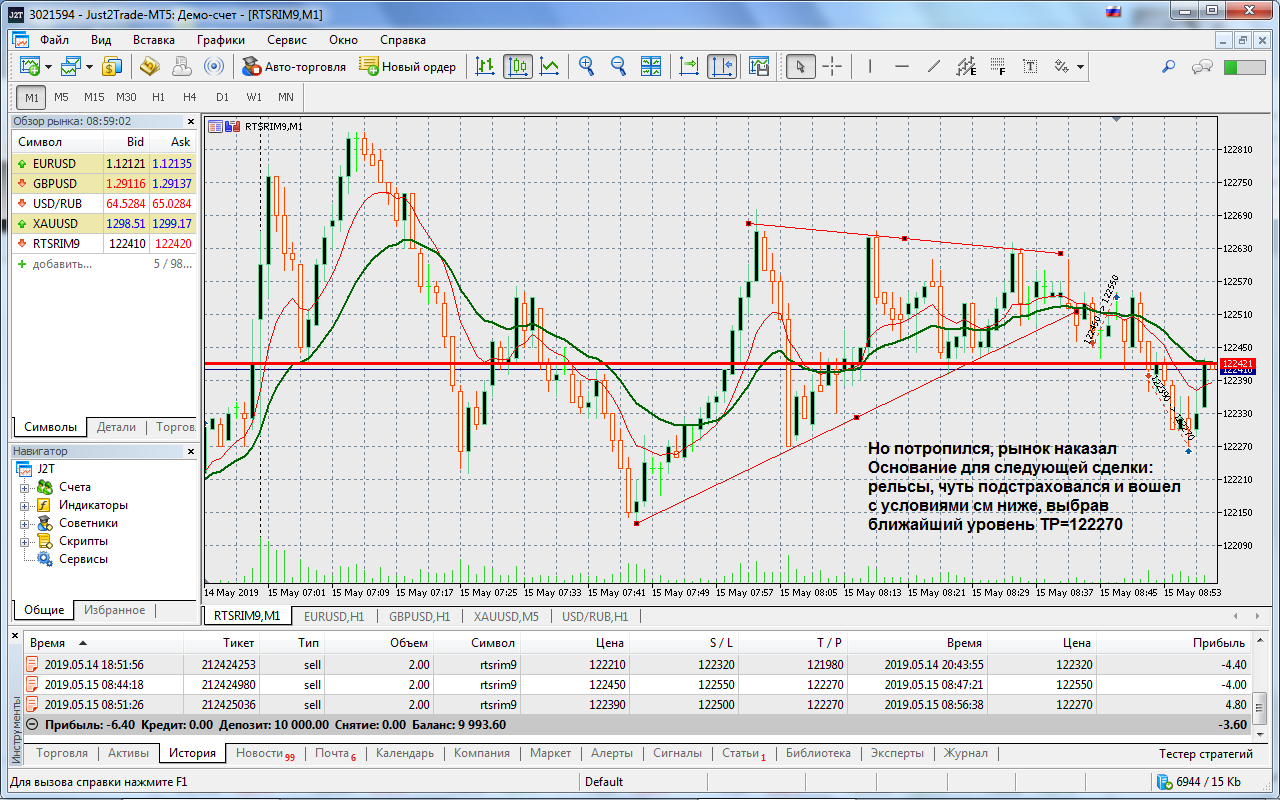Select the H1 timeframe button
This screenshot has height=800, width=1280.
coord(158,97)
